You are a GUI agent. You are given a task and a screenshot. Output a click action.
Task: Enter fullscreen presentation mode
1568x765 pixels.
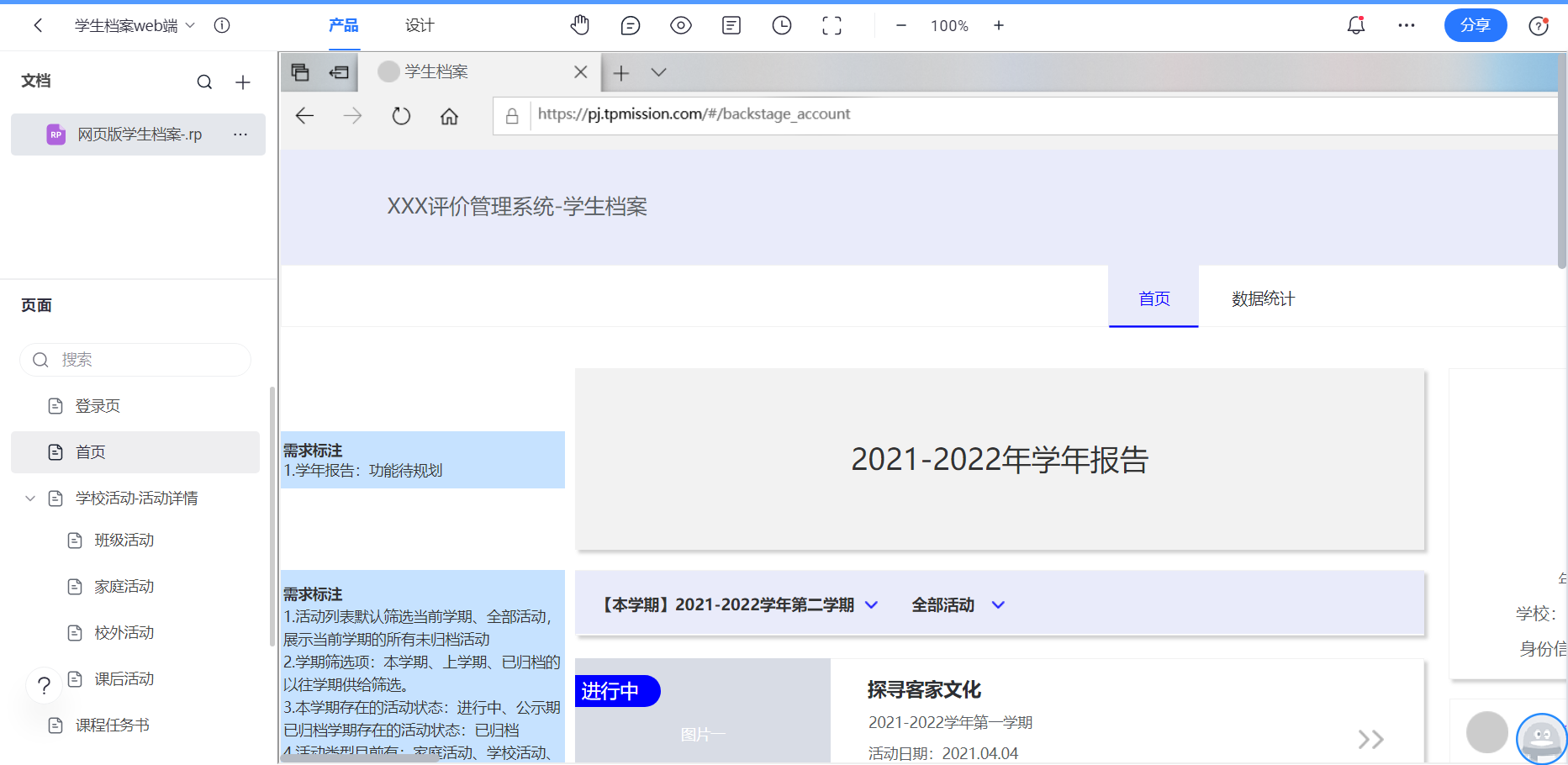pos(832,25)
